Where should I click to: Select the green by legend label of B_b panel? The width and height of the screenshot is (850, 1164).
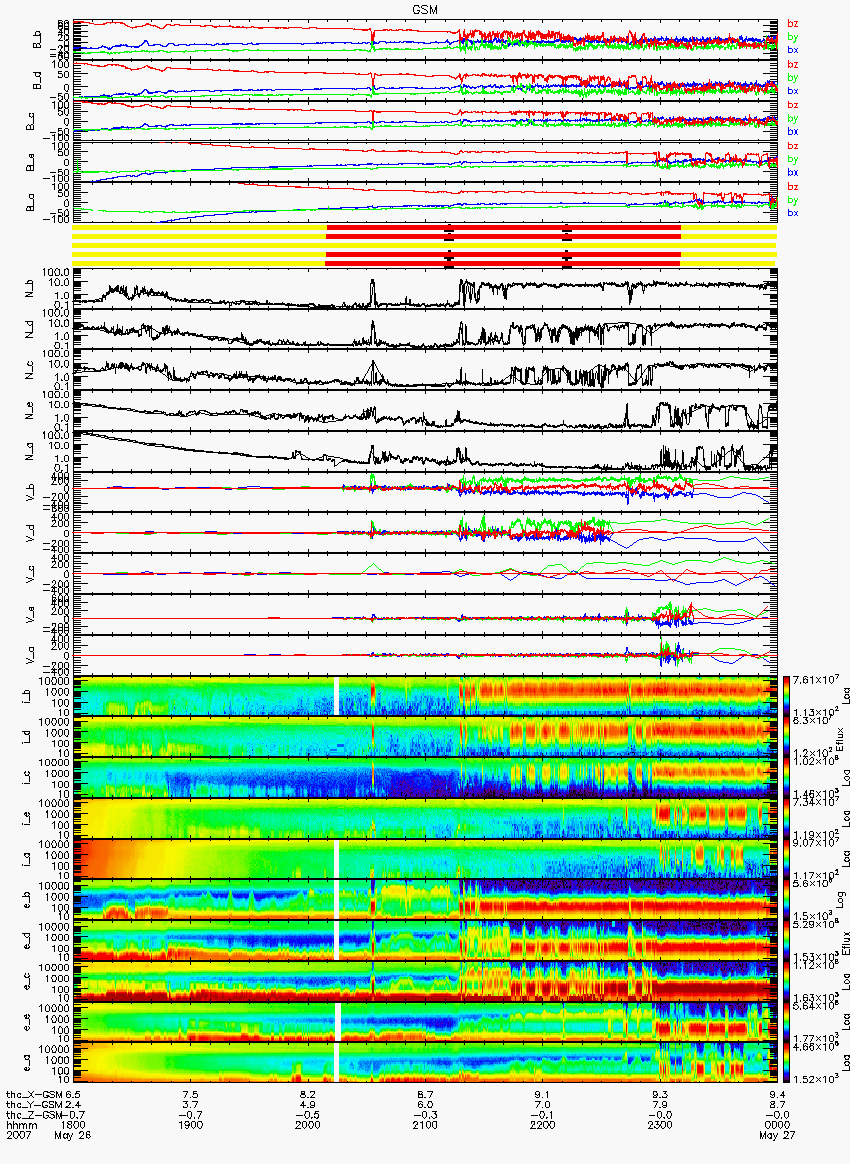[793, 36]
